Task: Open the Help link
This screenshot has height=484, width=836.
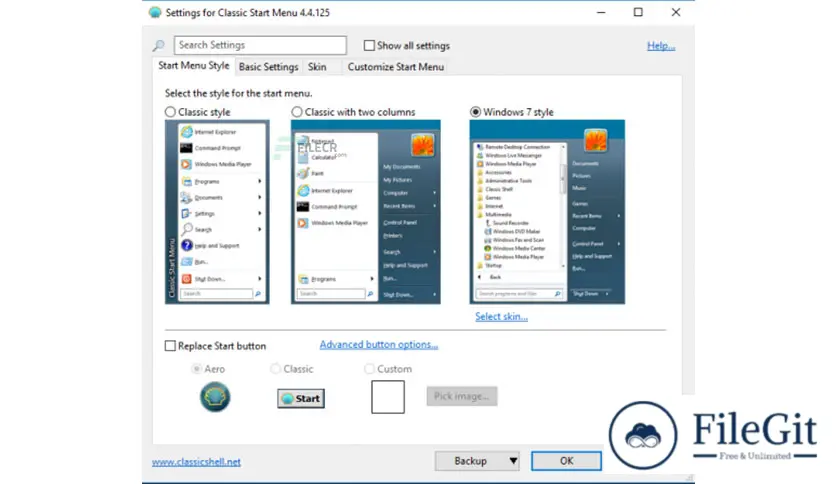Action: click(x=661, y=46)
